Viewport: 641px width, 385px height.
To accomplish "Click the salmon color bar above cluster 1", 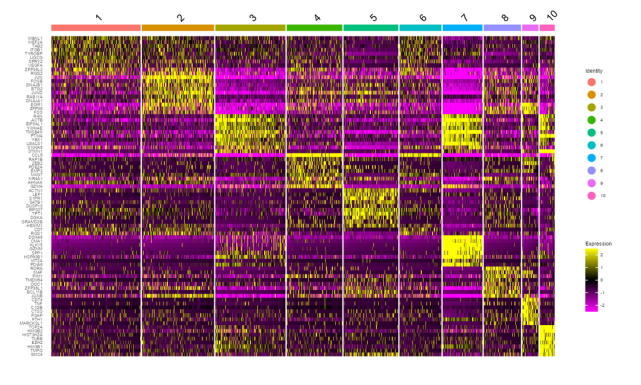I will click(x=96, y=28).
